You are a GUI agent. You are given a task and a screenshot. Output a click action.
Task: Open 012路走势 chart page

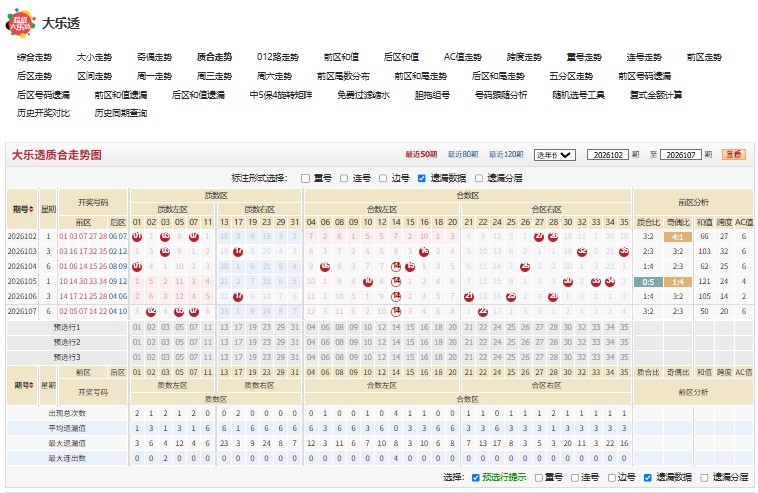click(x=277, y=57)
